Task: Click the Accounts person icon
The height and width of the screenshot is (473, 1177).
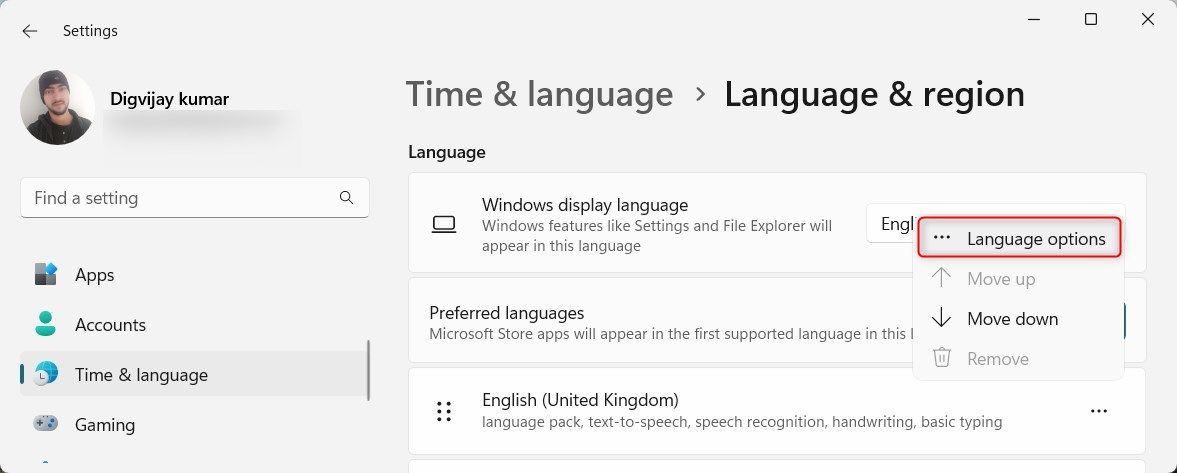Action: click(46, 325)
